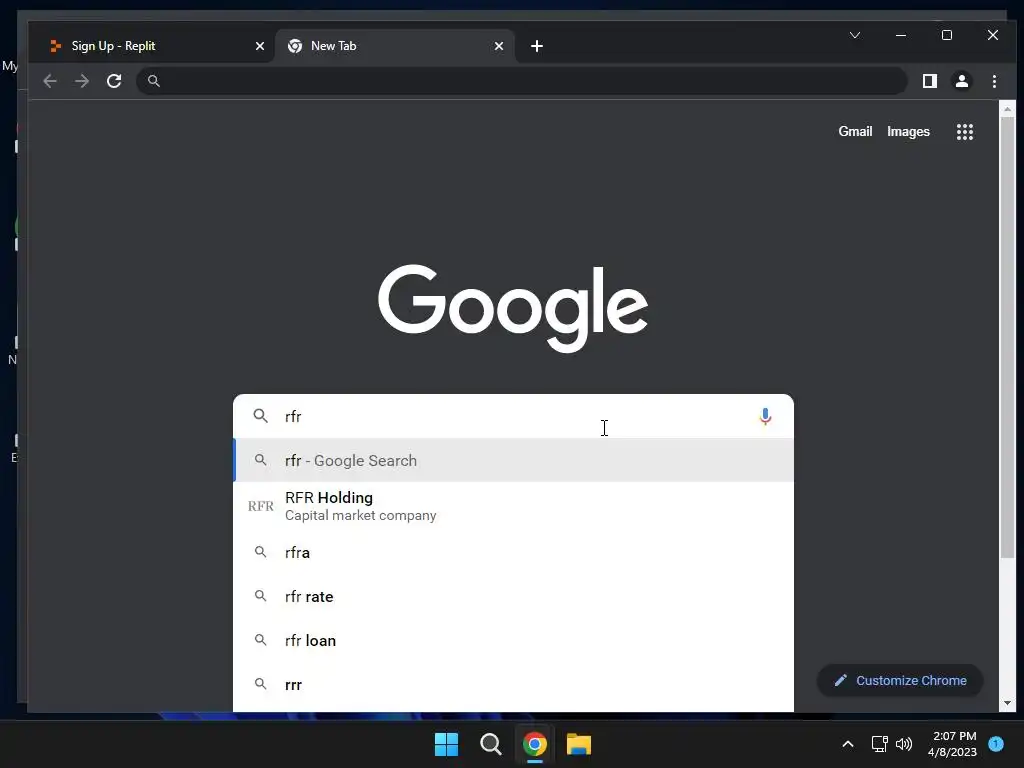Image resolution: width=1024 pixels, height=768 pixels.
Task: Start voice search with the microphone icon
Action: coord(765,416)
